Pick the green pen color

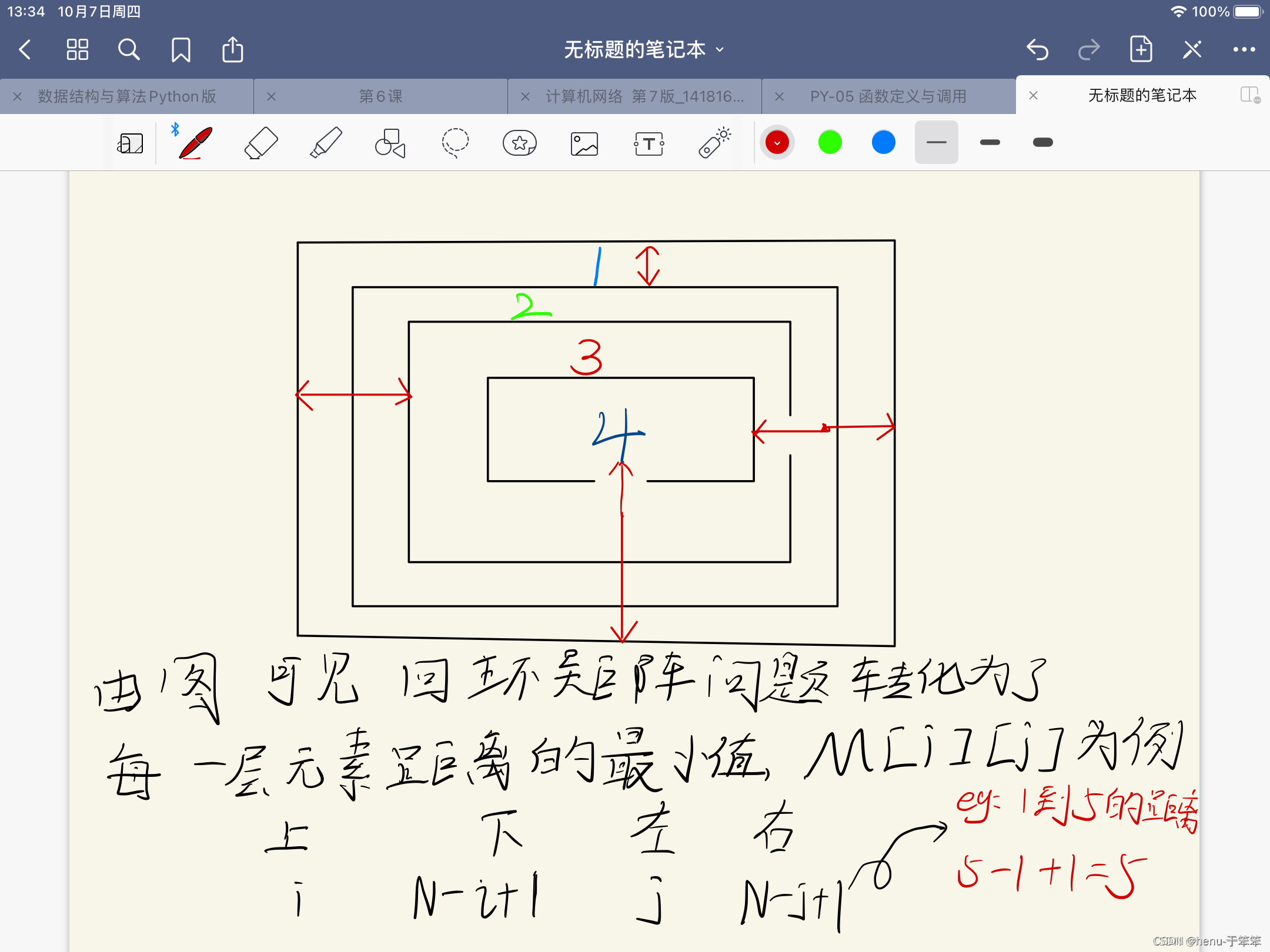click(830, 142)
